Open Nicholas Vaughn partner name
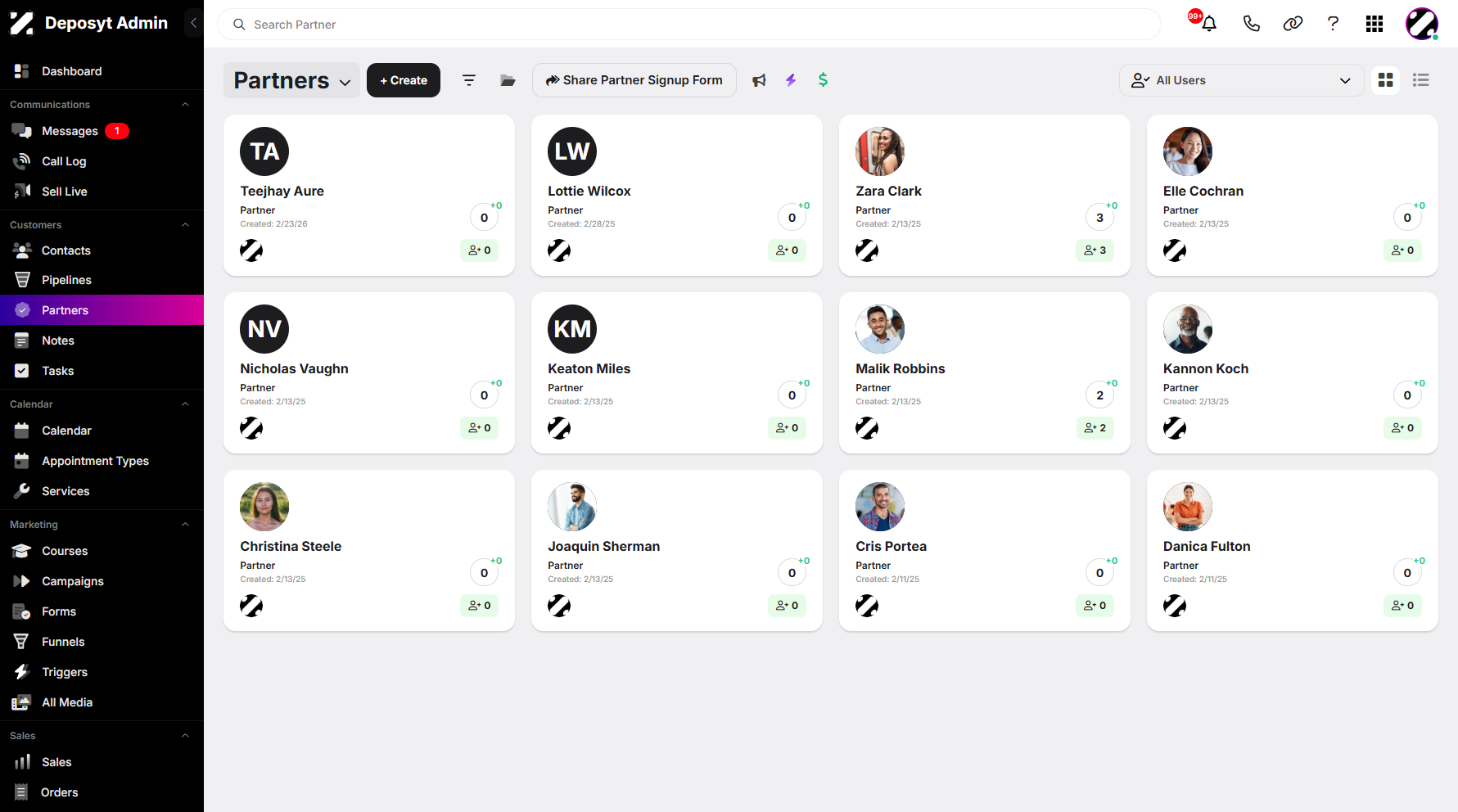Viewport: 1458px width, 812px height. (294, 368)
